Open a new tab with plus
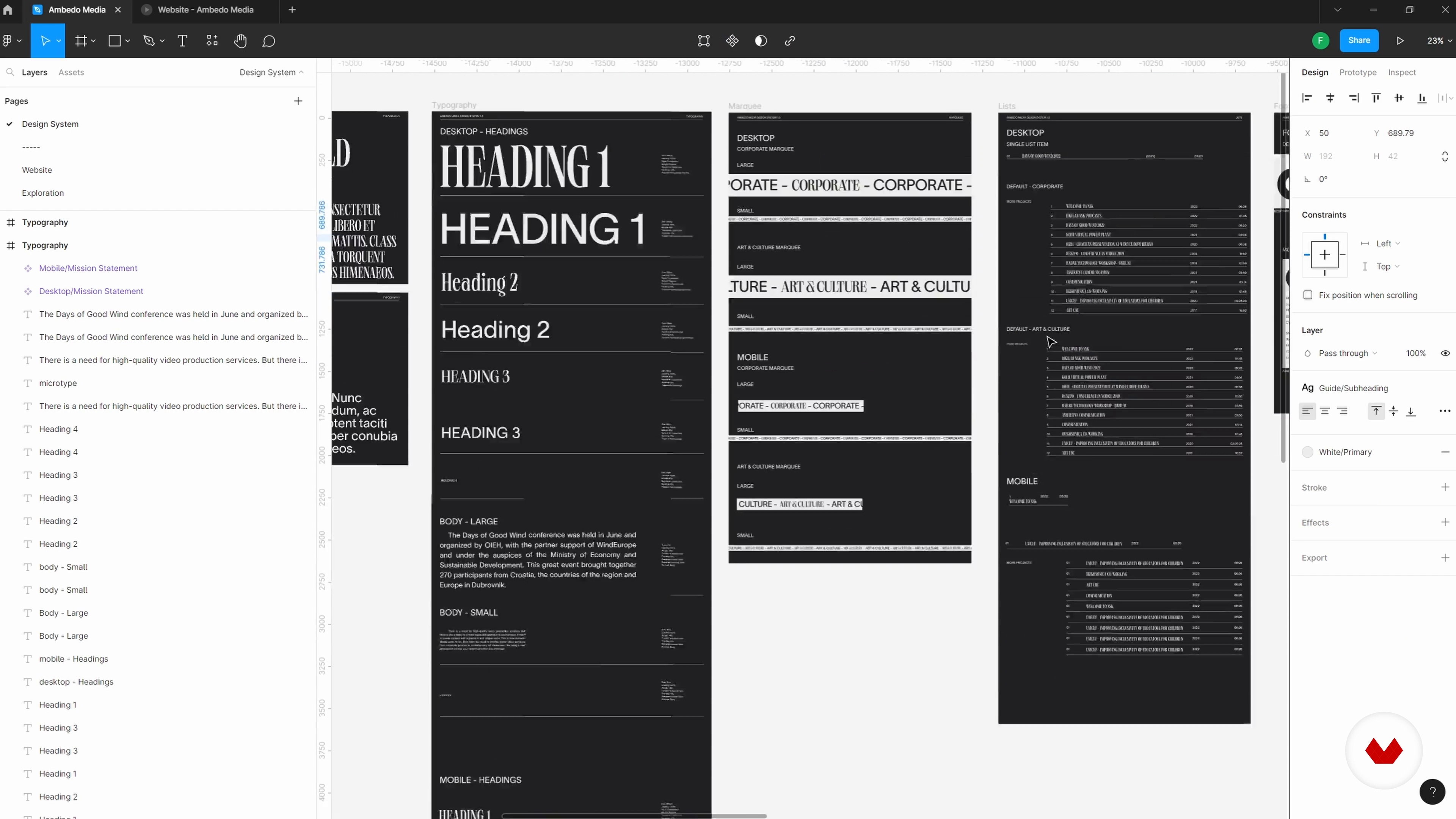The height and width of the screenshot is (819, 1456). pos(292,9)
